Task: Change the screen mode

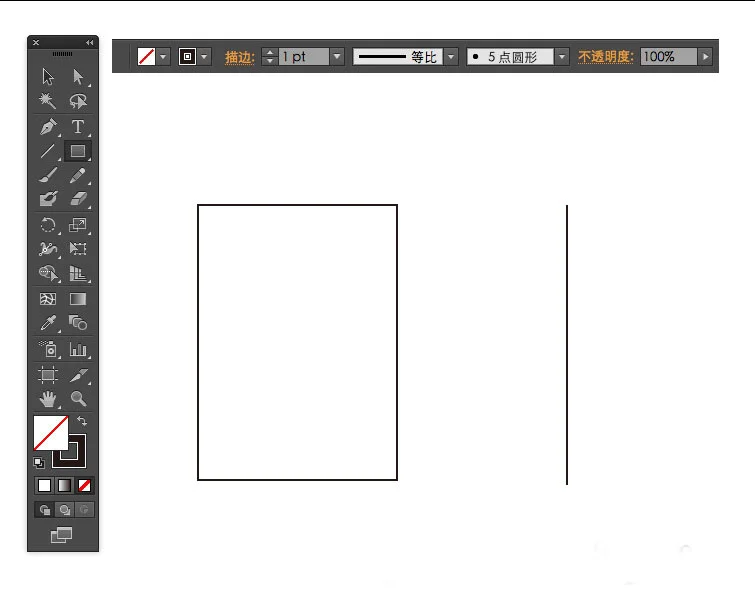Action: click(62, 534)
